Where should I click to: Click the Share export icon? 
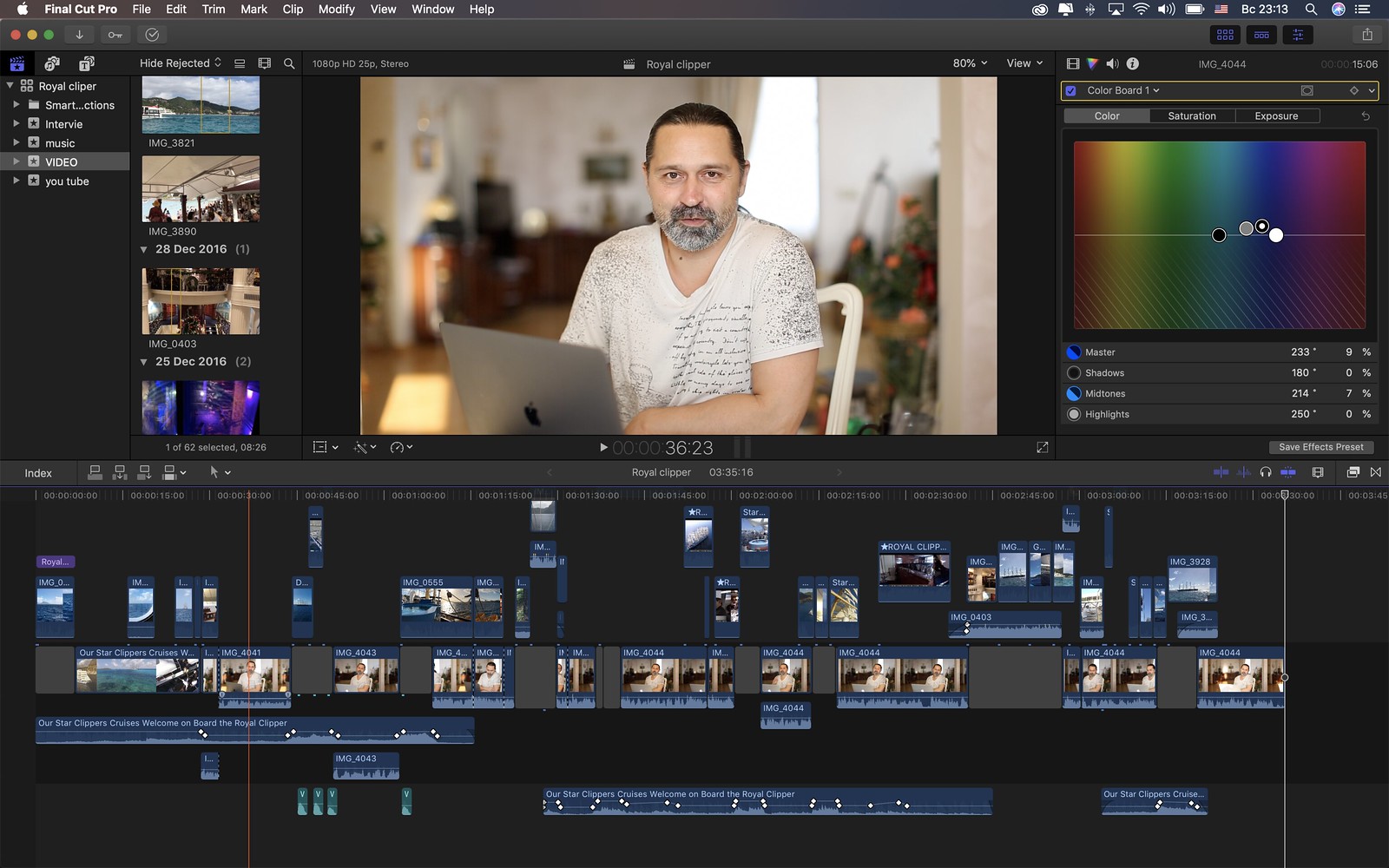1367,35
